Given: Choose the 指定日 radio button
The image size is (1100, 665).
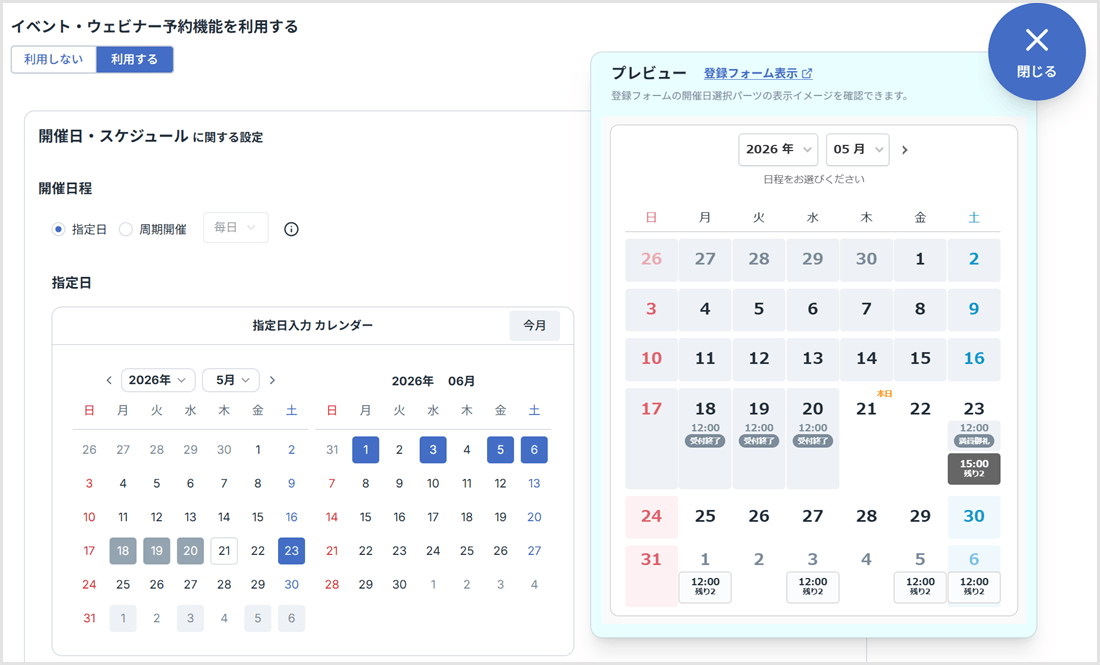Looking at the screenshot, I should (58, 229).
